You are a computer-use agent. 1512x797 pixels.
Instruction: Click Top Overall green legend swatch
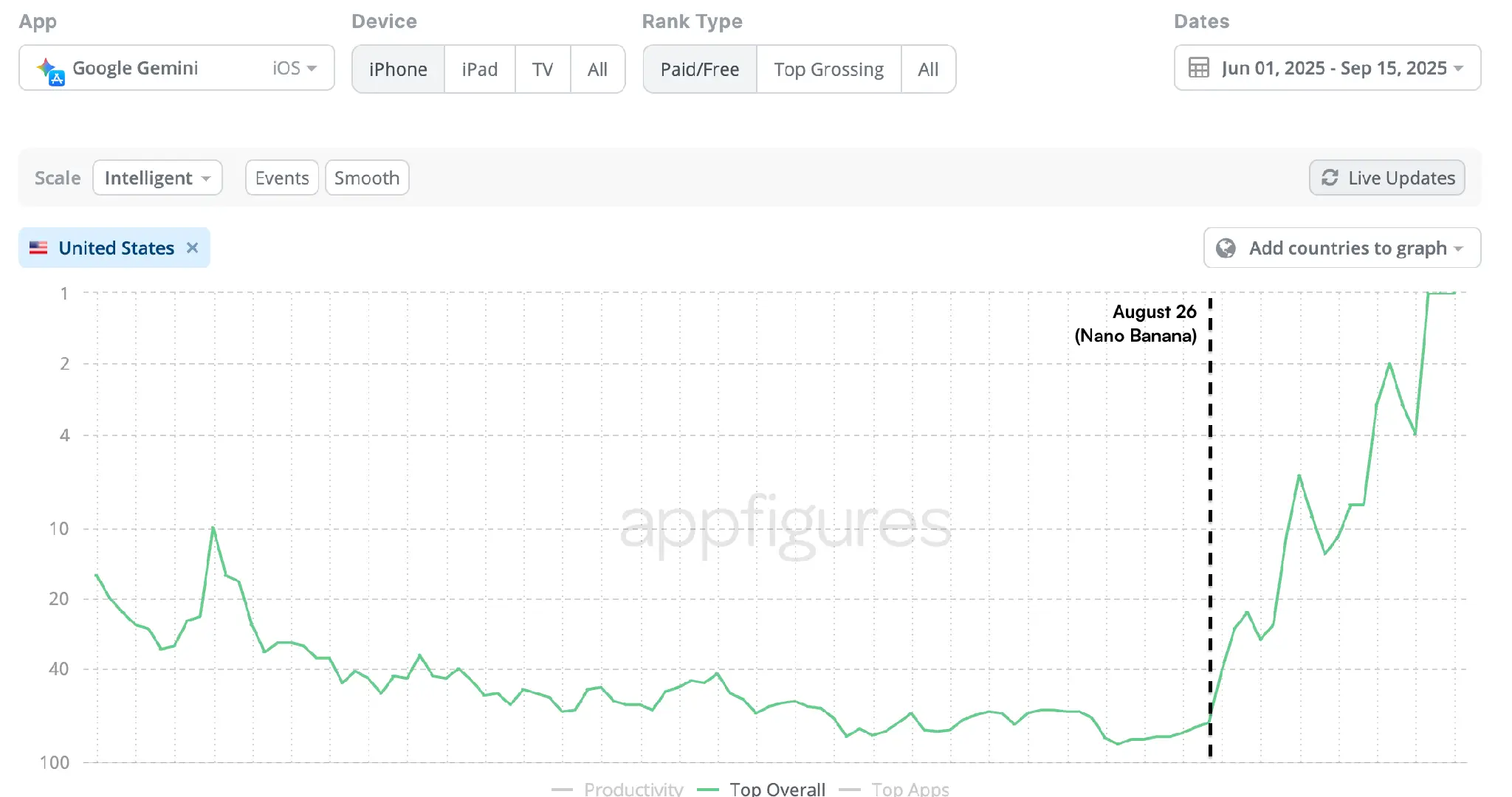coord(708,790)
